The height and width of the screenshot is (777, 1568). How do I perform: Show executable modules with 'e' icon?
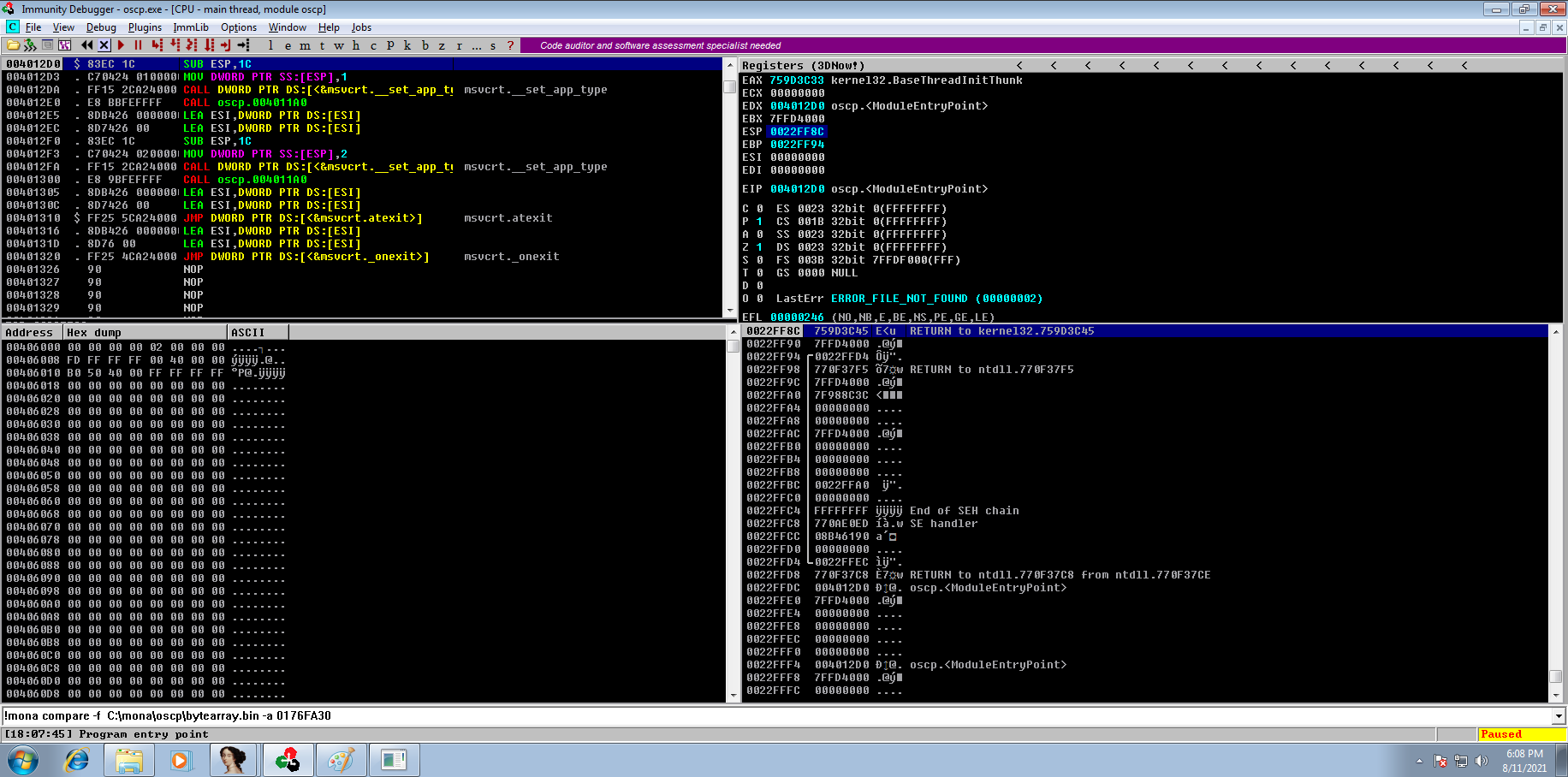click(288, 45)
